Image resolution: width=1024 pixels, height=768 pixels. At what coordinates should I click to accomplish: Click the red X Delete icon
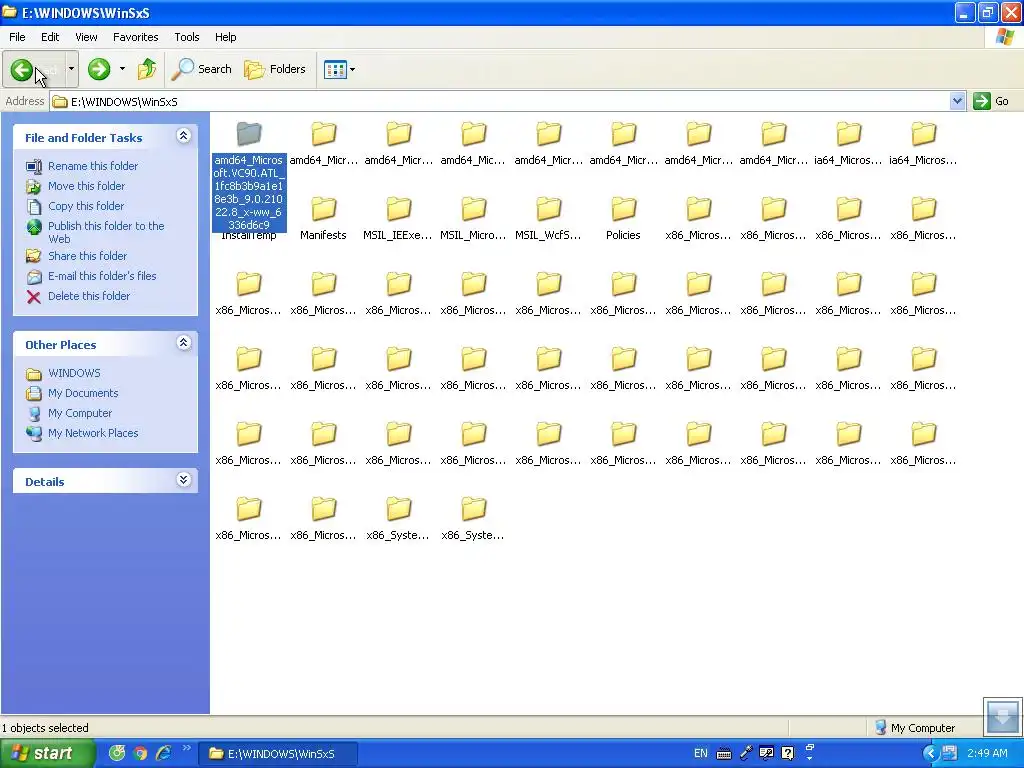(x=34, y=296)
